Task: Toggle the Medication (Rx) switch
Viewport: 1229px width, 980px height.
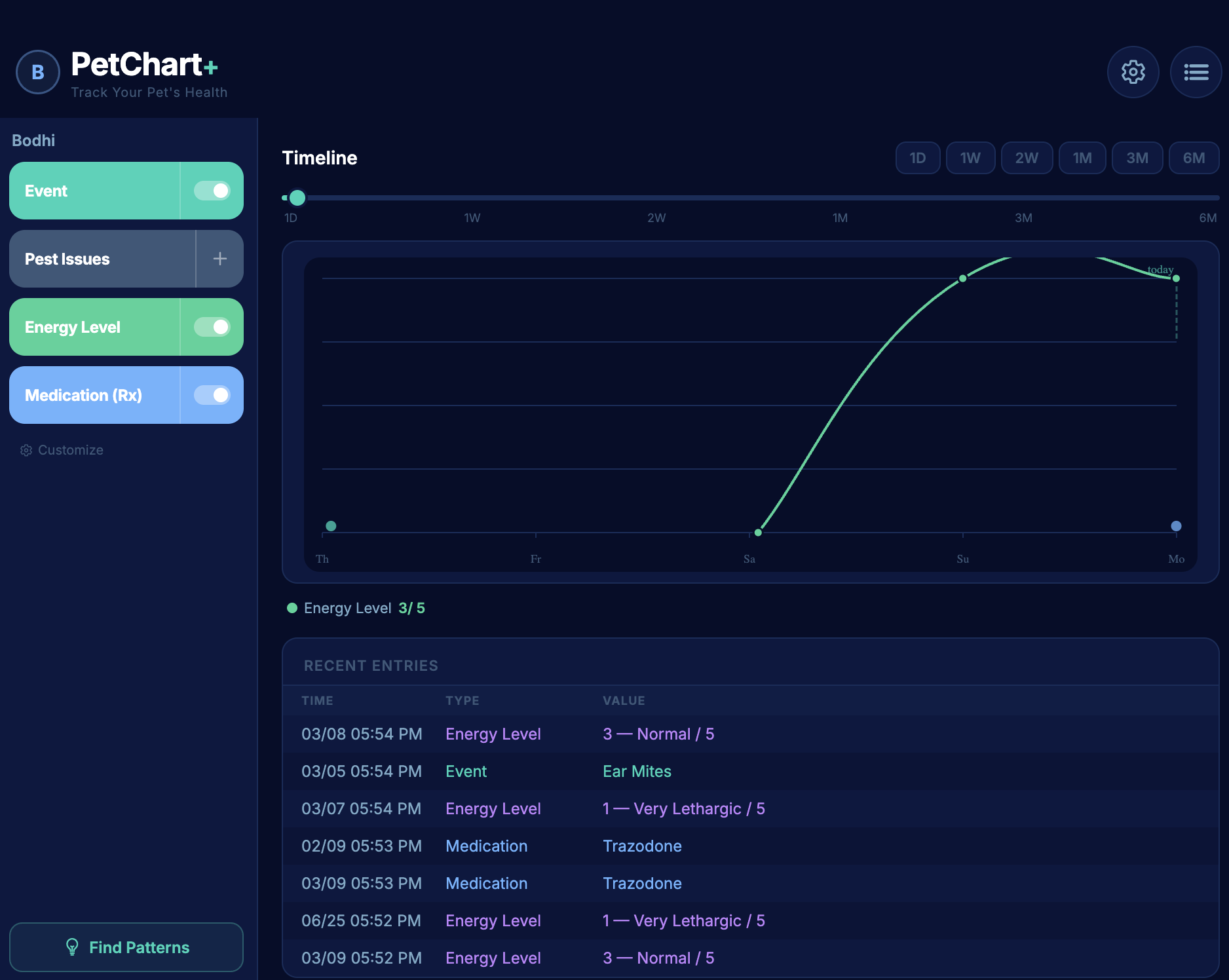Action: [x=211, y=395]
